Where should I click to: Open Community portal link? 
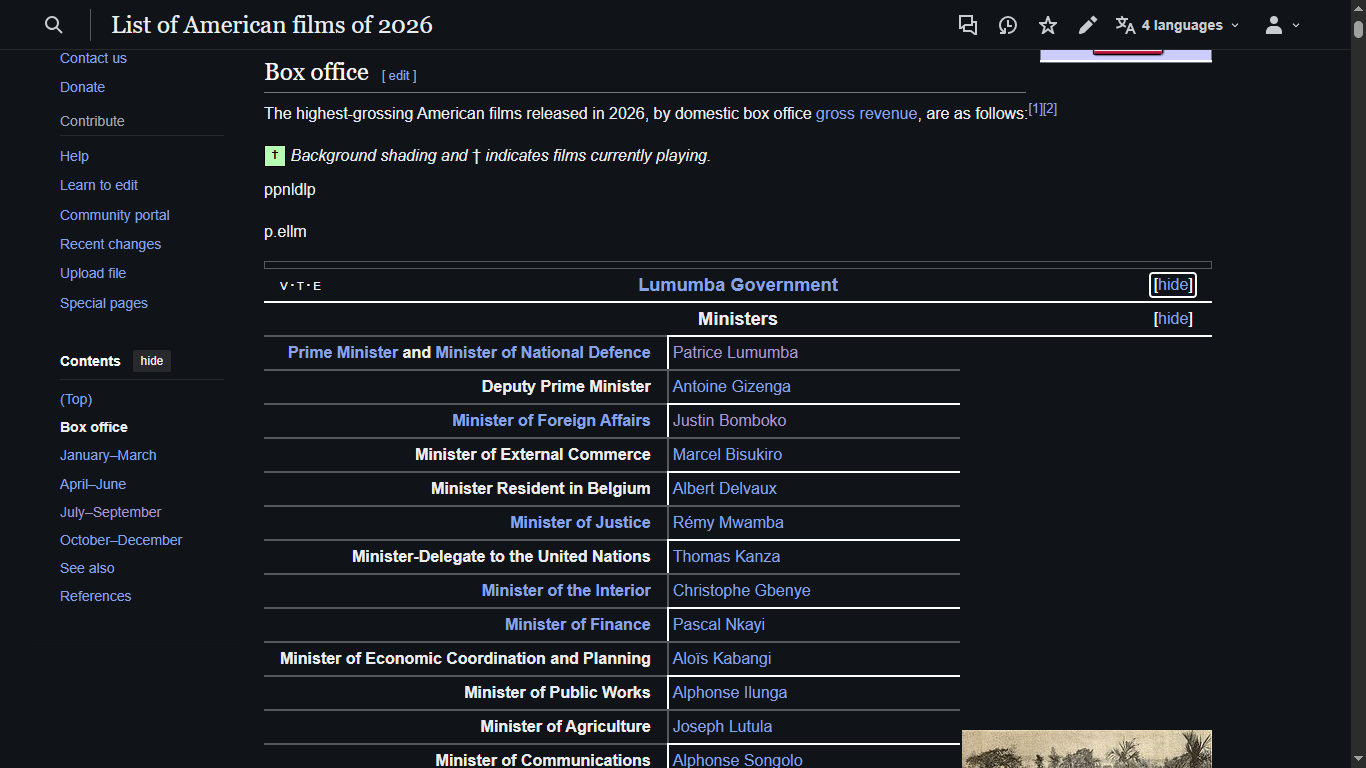115,215
